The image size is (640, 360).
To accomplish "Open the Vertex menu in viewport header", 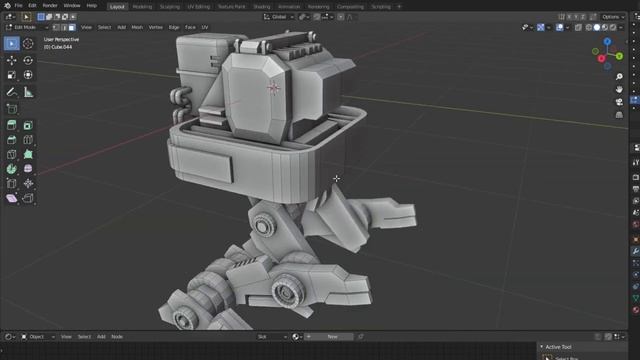I will (156, 27).
